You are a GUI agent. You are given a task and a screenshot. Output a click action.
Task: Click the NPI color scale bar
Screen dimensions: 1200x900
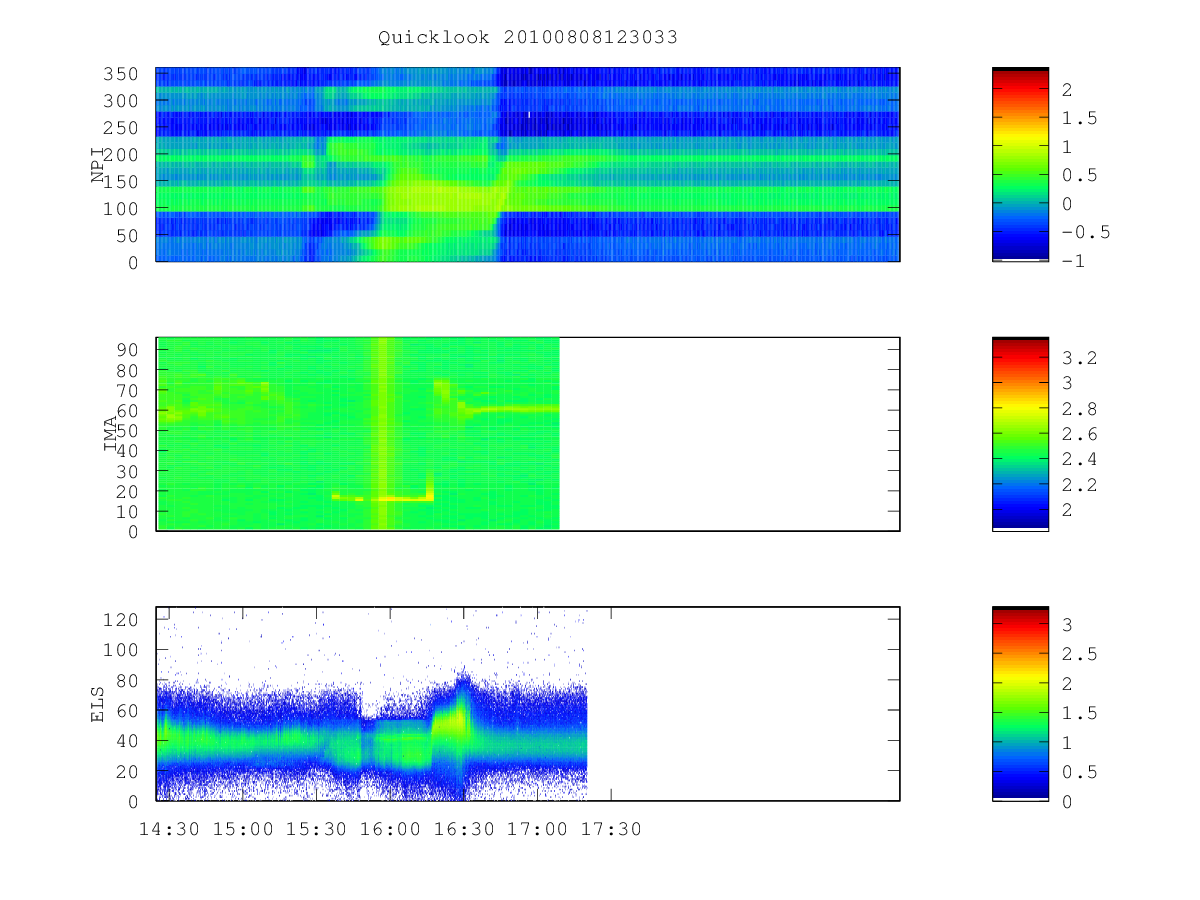(1020, 164)
